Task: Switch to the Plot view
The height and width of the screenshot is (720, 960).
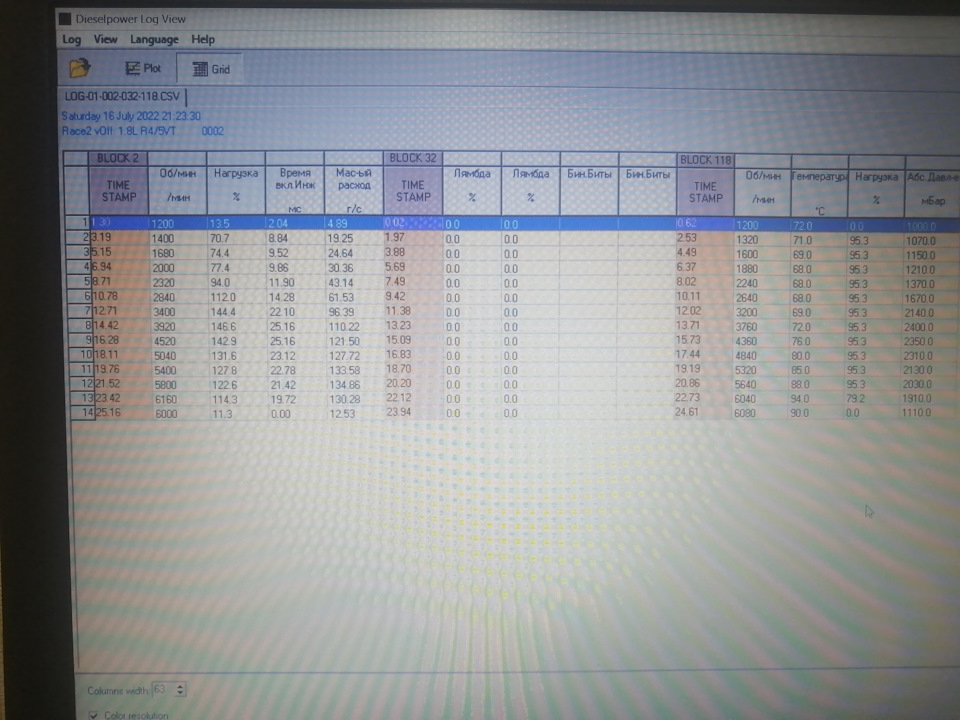Action: point(143,68)
